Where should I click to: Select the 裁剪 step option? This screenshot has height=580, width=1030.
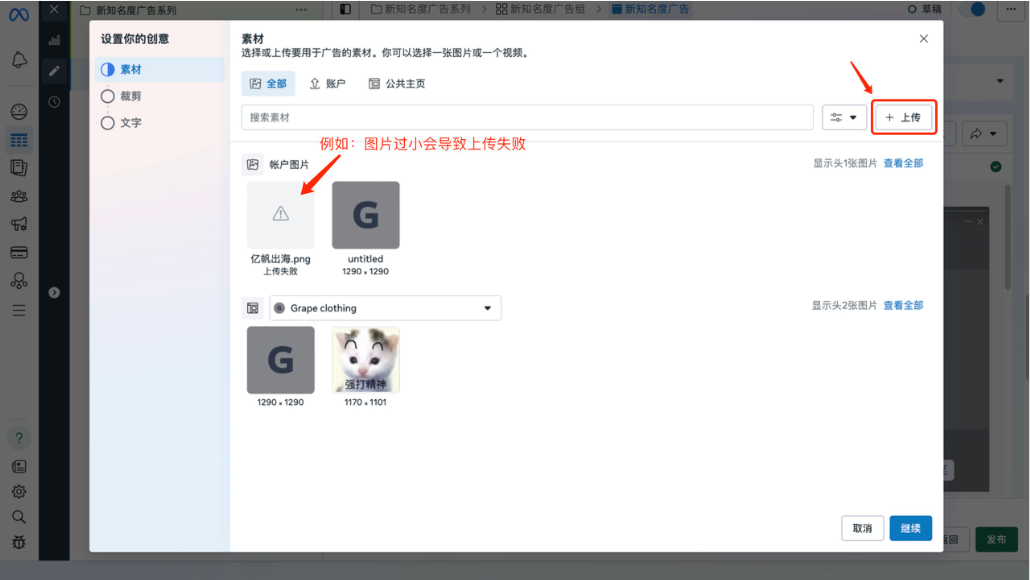130,96
